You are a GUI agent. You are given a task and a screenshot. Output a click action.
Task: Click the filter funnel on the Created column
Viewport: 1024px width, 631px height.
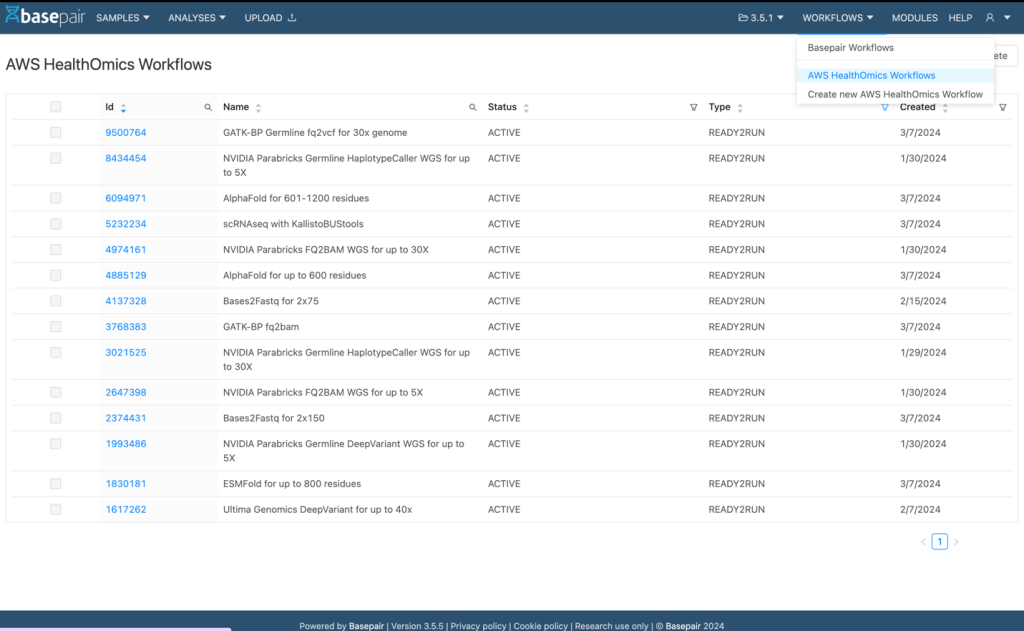tap(1002, 107)
